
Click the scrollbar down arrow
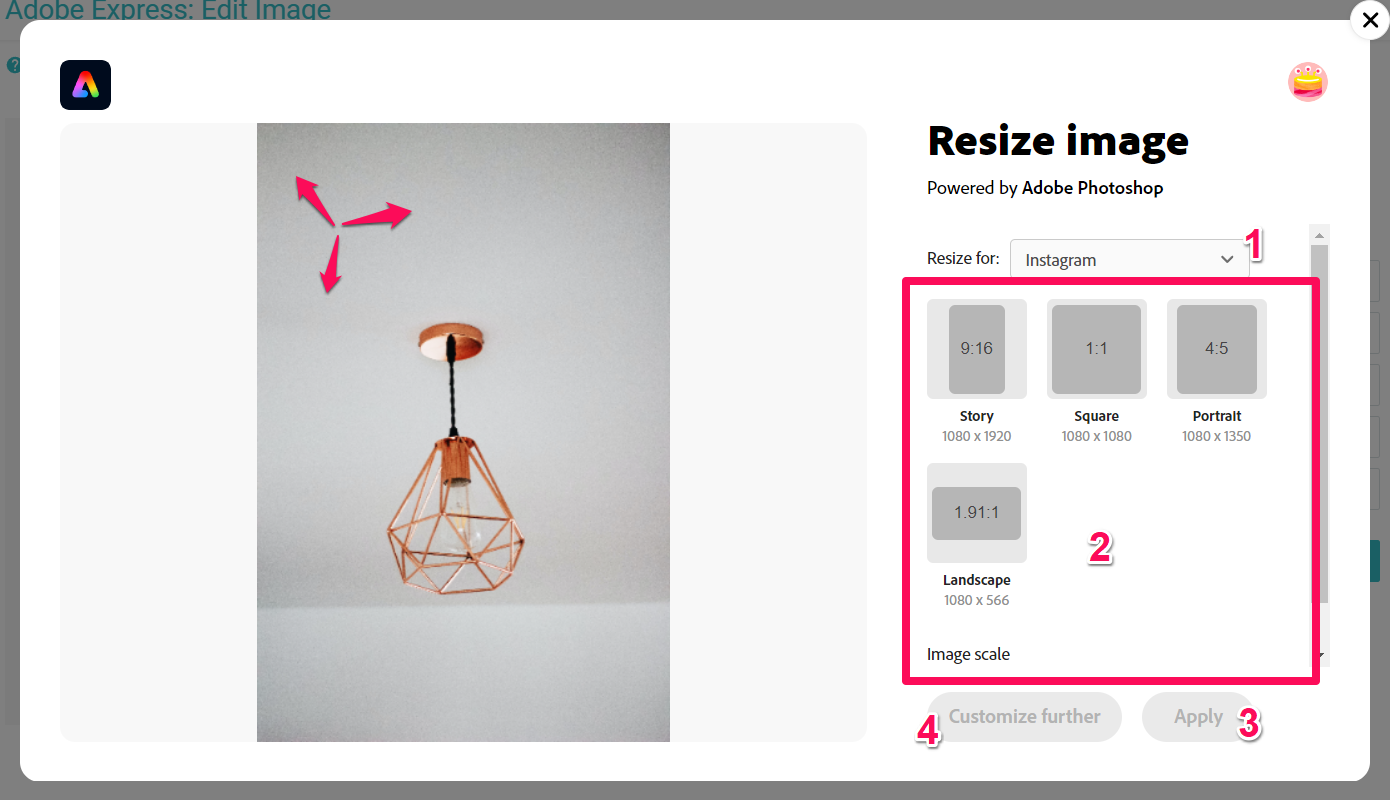(x=1321, y=656)
